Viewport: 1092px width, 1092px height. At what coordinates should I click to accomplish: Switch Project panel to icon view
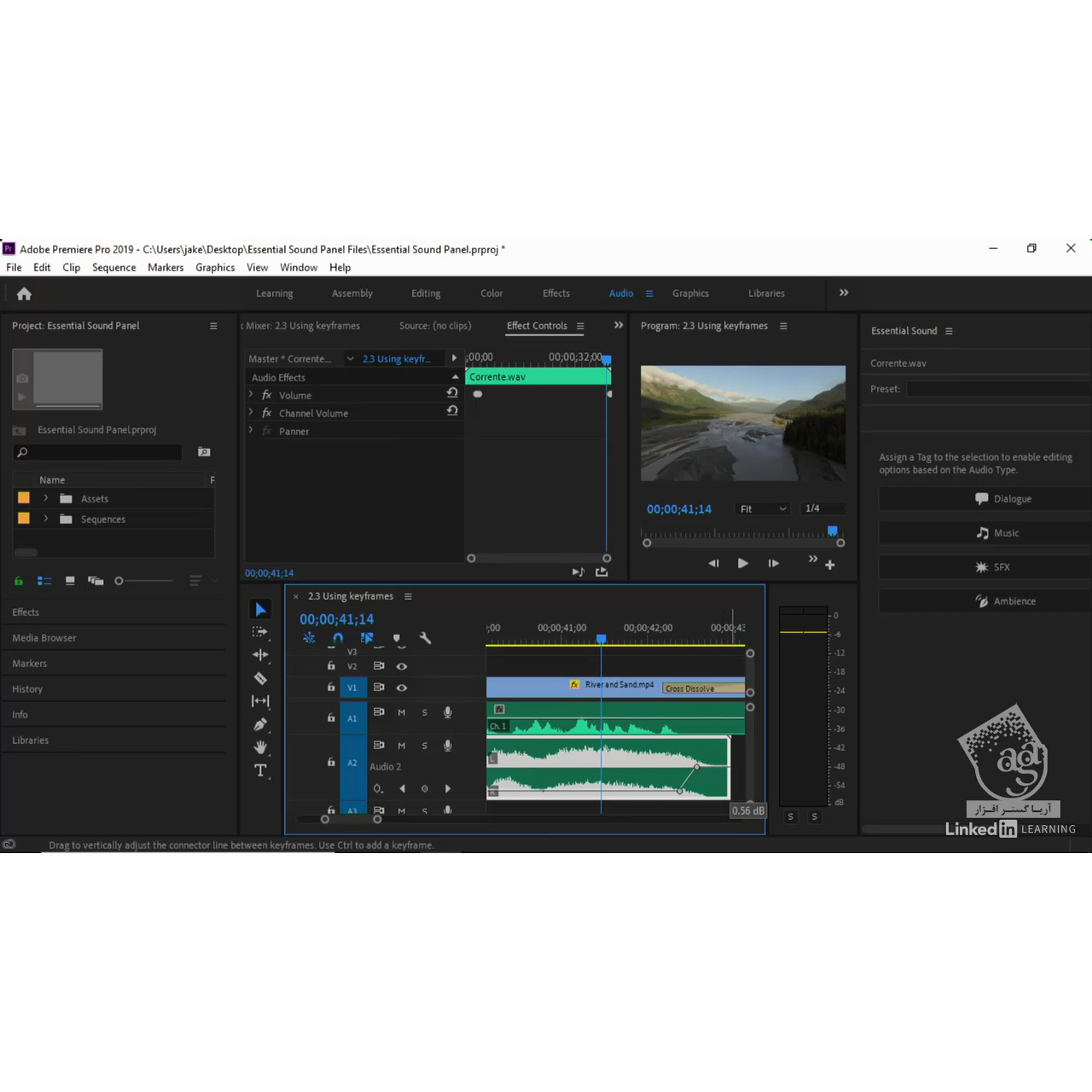coord(70,581)
